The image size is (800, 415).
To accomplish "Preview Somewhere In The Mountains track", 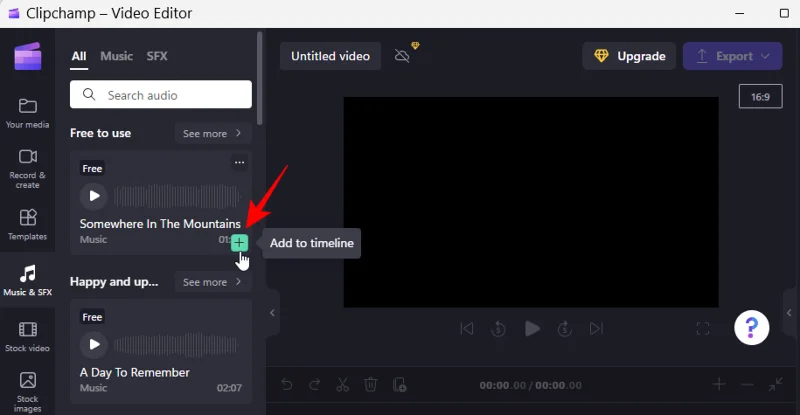I will pos(94,196).
